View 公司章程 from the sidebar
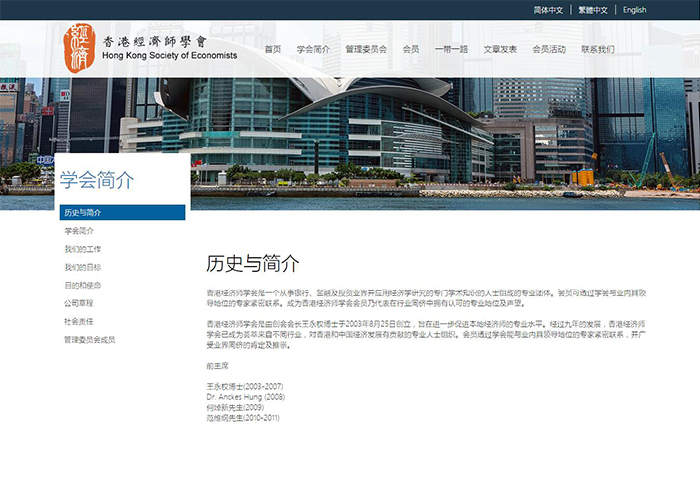 (x=79, y=303)
